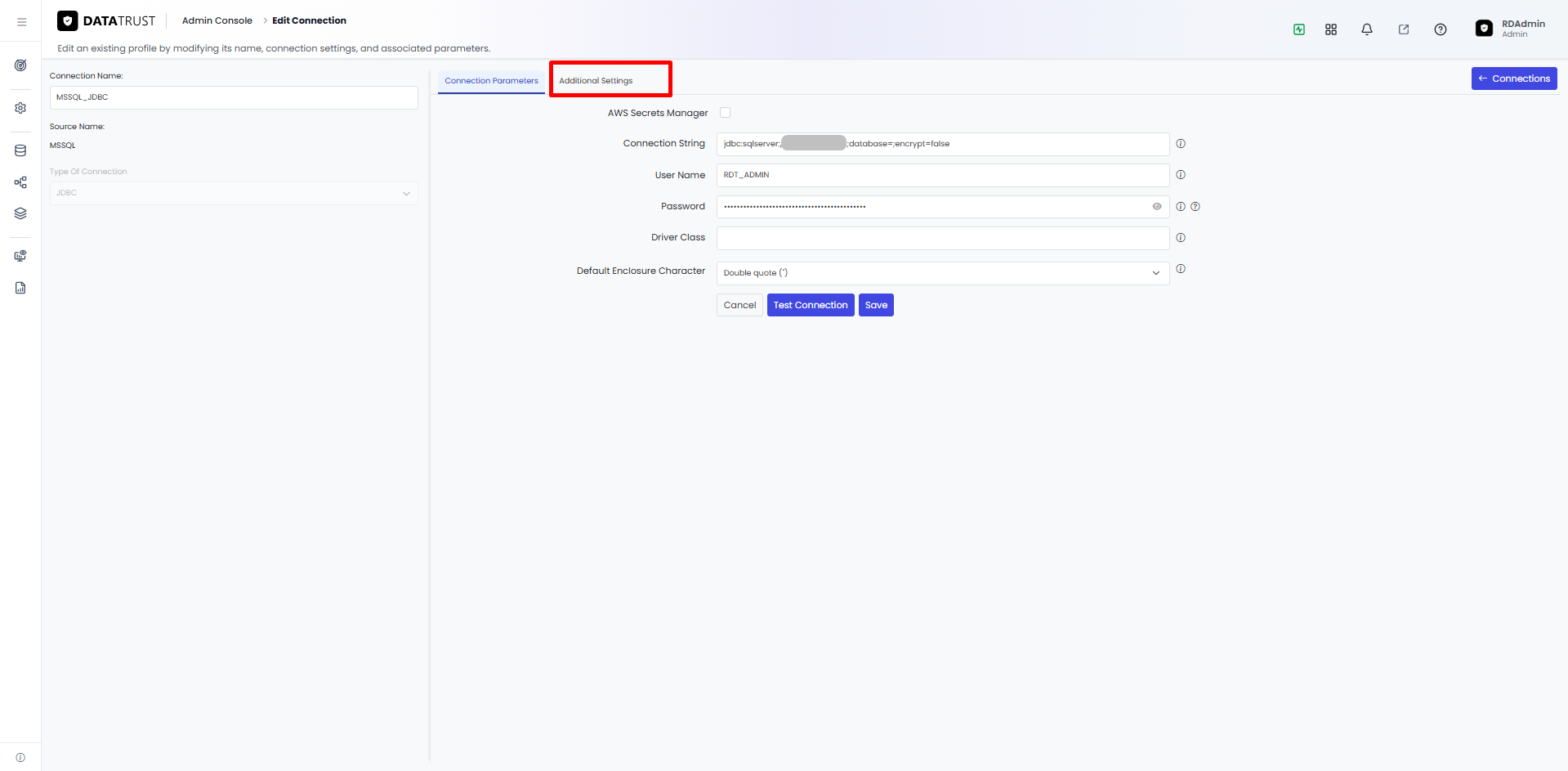
Task: Click the Password input field
Action: pyautogui.click(x=943, y=207)
